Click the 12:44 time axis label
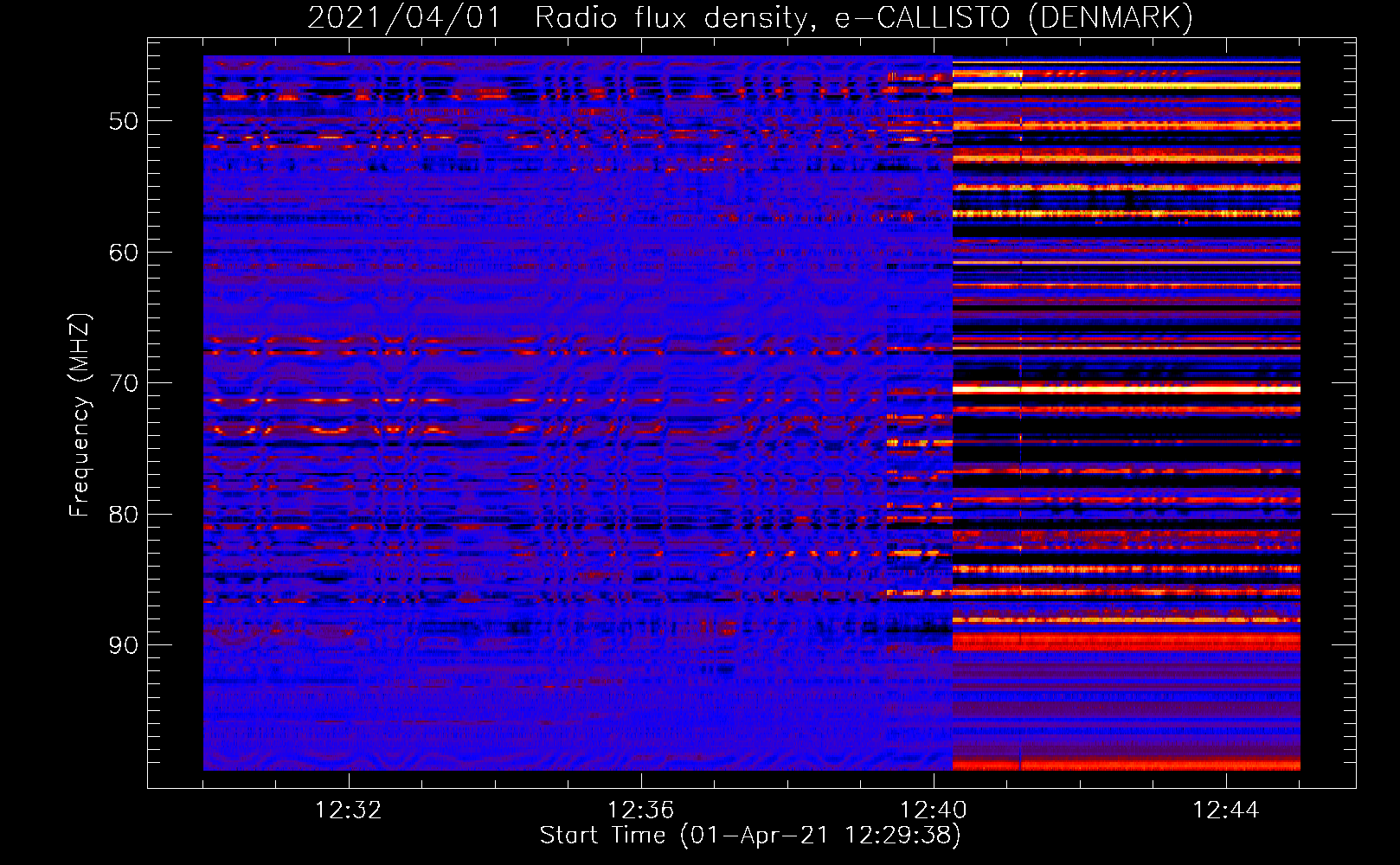The height and width of the screenshot is (865, 1400). [1226, 811]
